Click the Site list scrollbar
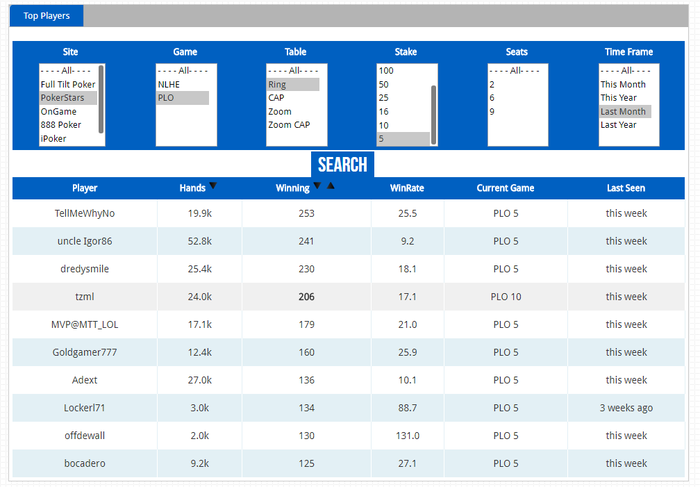Image resolution: width=700 pixels, height=487 pixels. click(101, 99)
